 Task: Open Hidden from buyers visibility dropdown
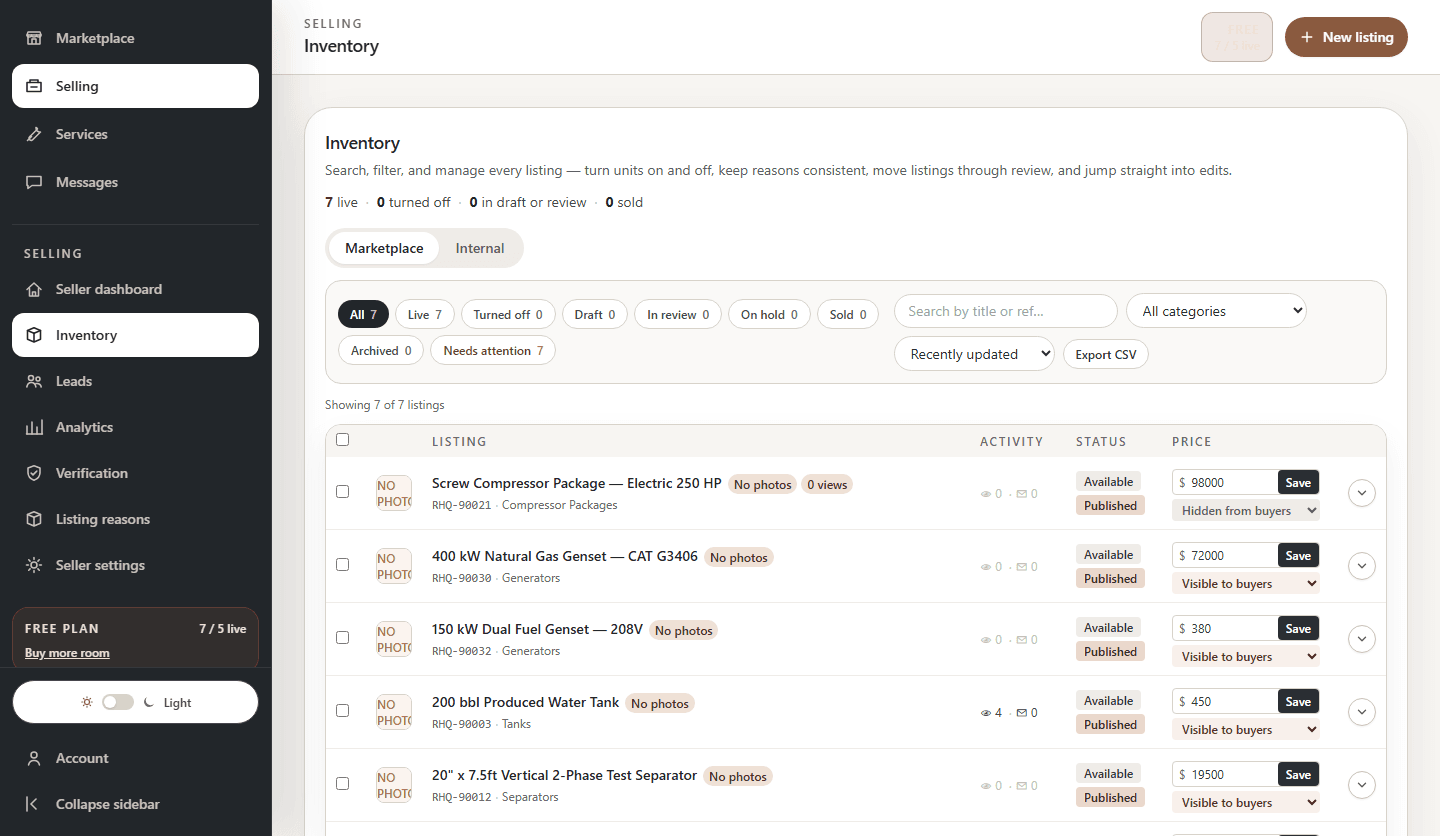1246,510
